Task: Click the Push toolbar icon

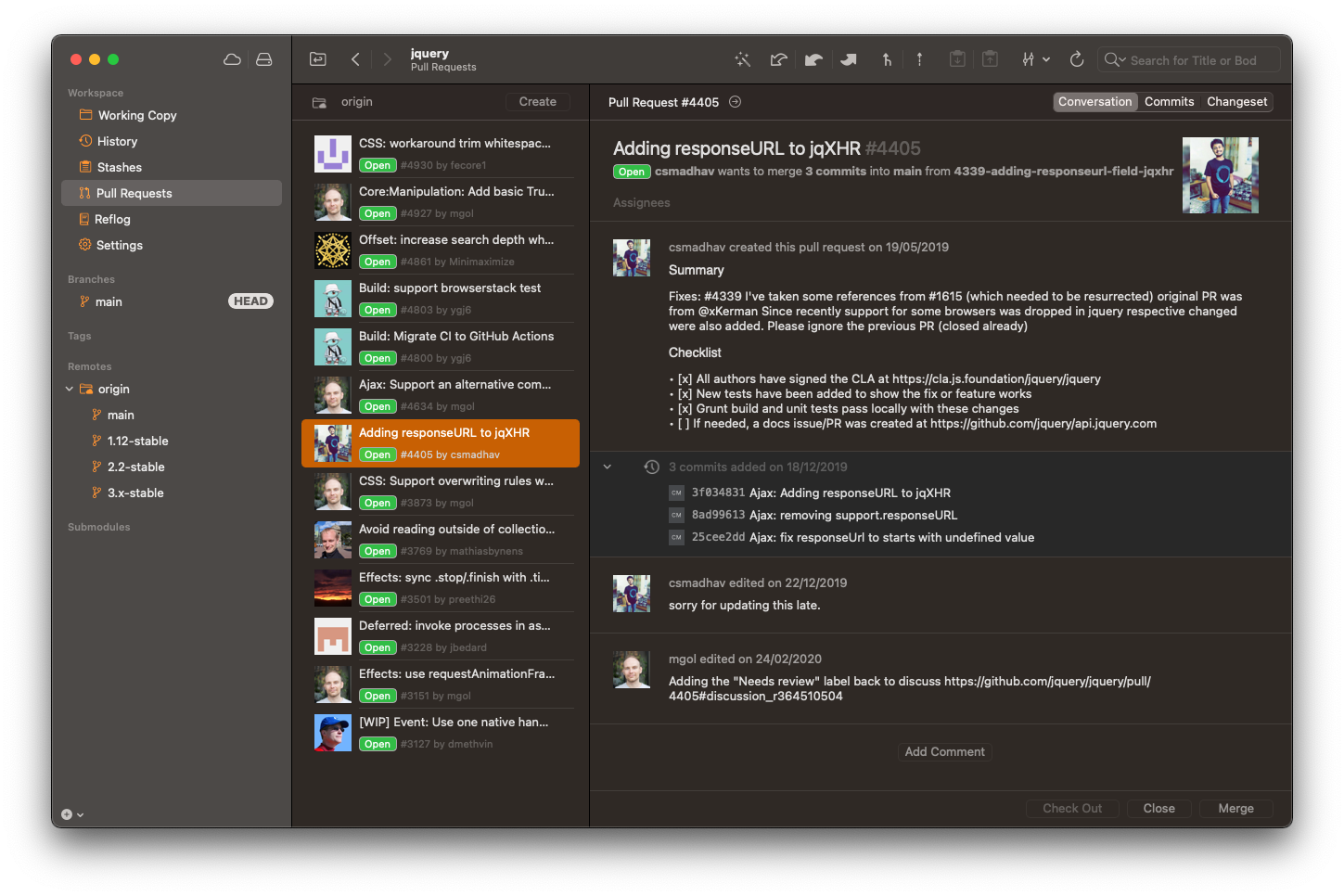Action: pos(849,59)
